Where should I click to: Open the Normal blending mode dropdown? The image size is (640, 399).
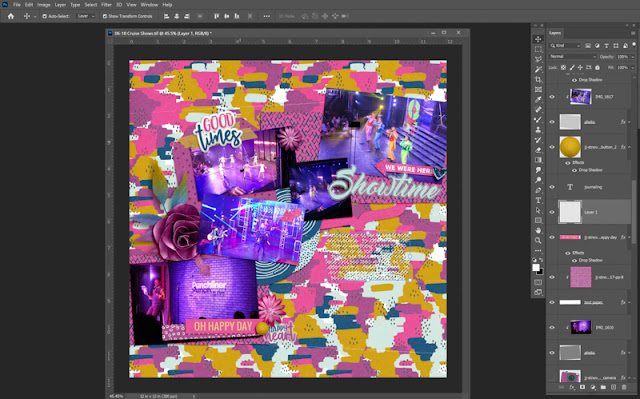click(x=573, y=57)
